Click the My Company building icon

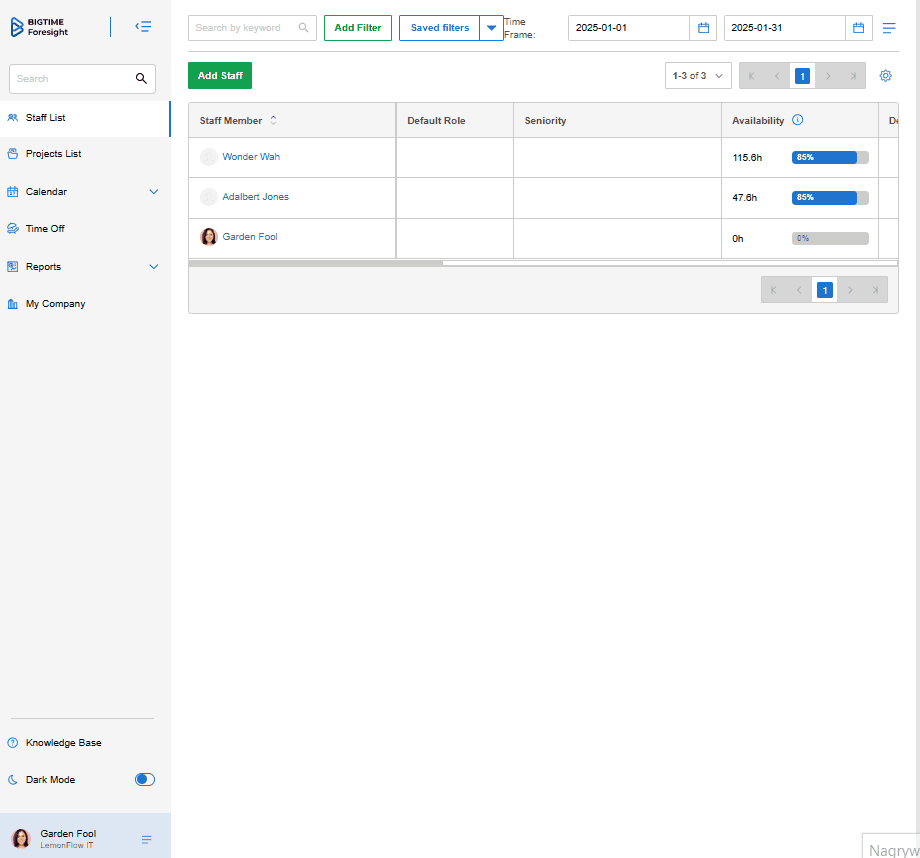pyautogui.click(x=12, y=304)
